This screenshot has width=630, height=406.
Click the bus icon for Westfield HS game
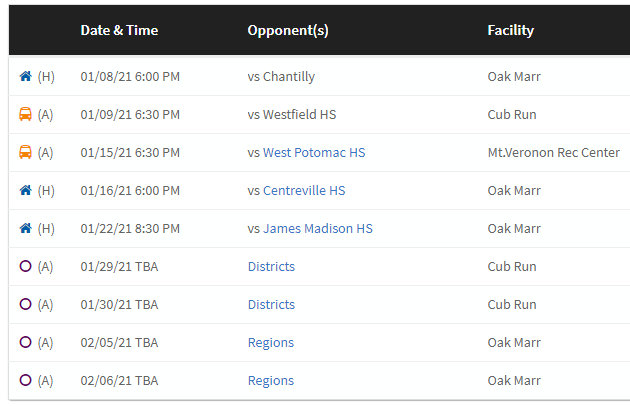click(x=25, y=114)
